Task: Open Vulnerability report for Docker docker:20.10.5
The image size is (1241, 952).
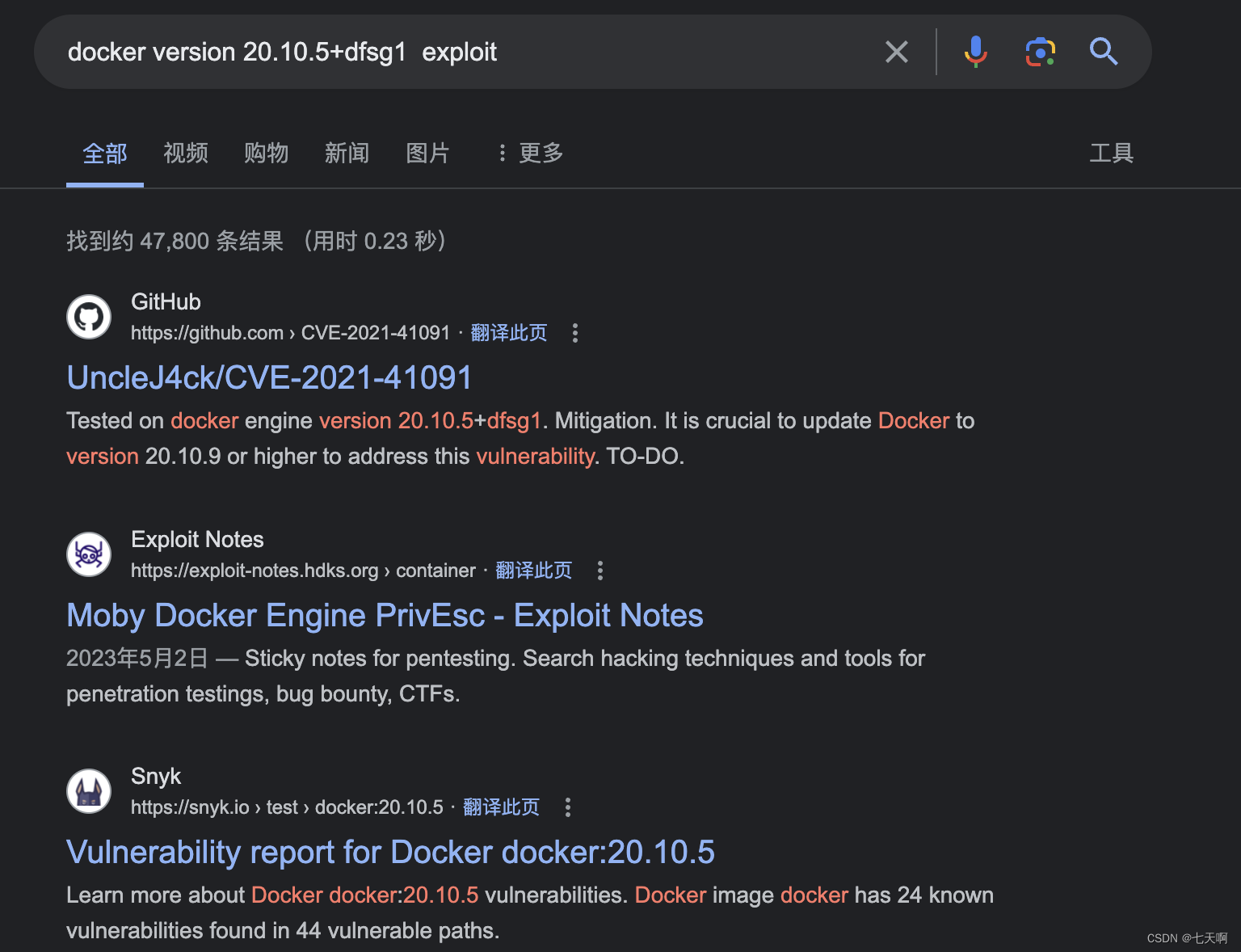Action: (390, 852)
